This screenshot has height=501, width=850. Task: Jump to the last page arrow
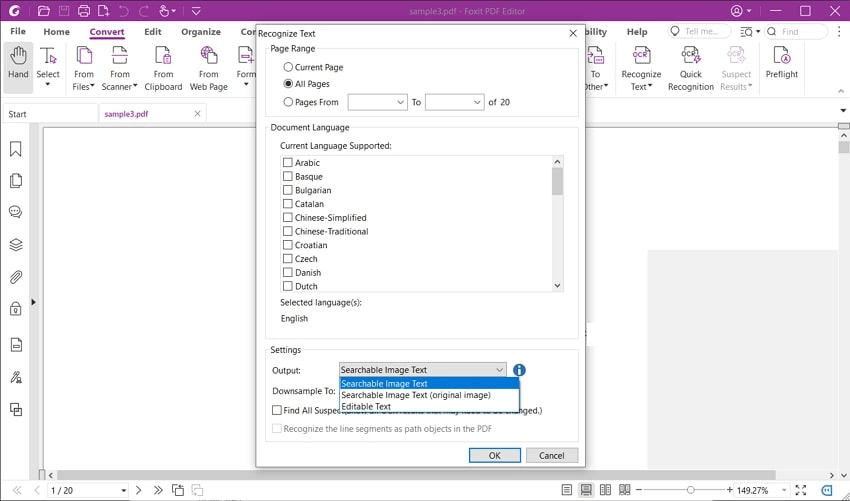pyautogui.click(x=158, y=490)
